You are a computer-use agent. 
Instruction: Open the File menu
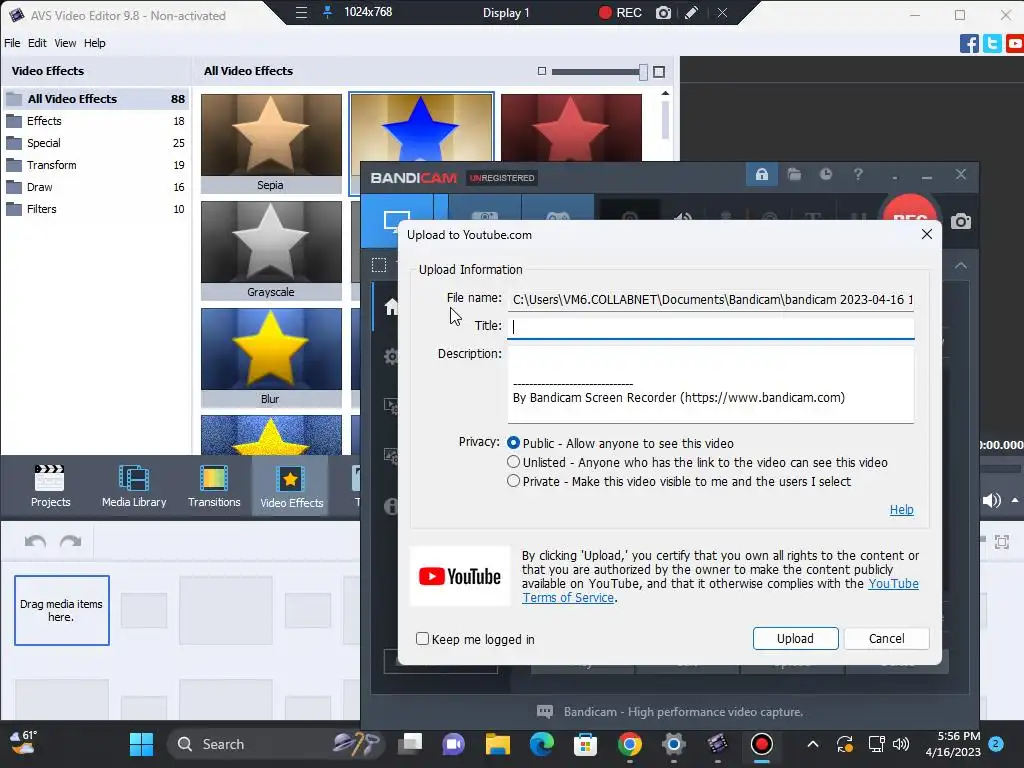point(12,43)
